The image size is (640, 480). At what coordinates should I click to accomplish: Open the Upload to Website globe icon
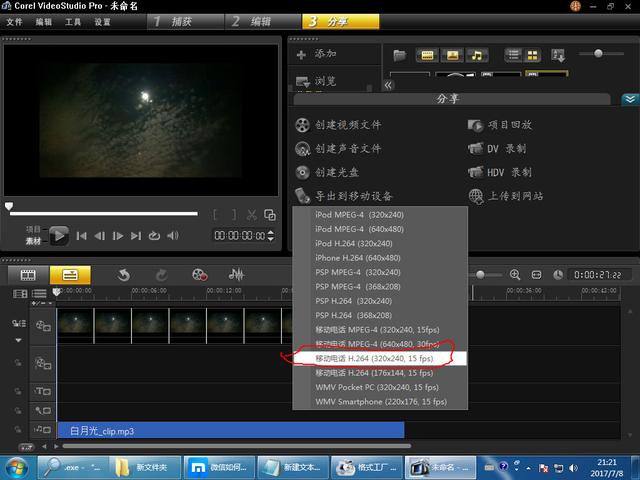click(x=475, y=196)
